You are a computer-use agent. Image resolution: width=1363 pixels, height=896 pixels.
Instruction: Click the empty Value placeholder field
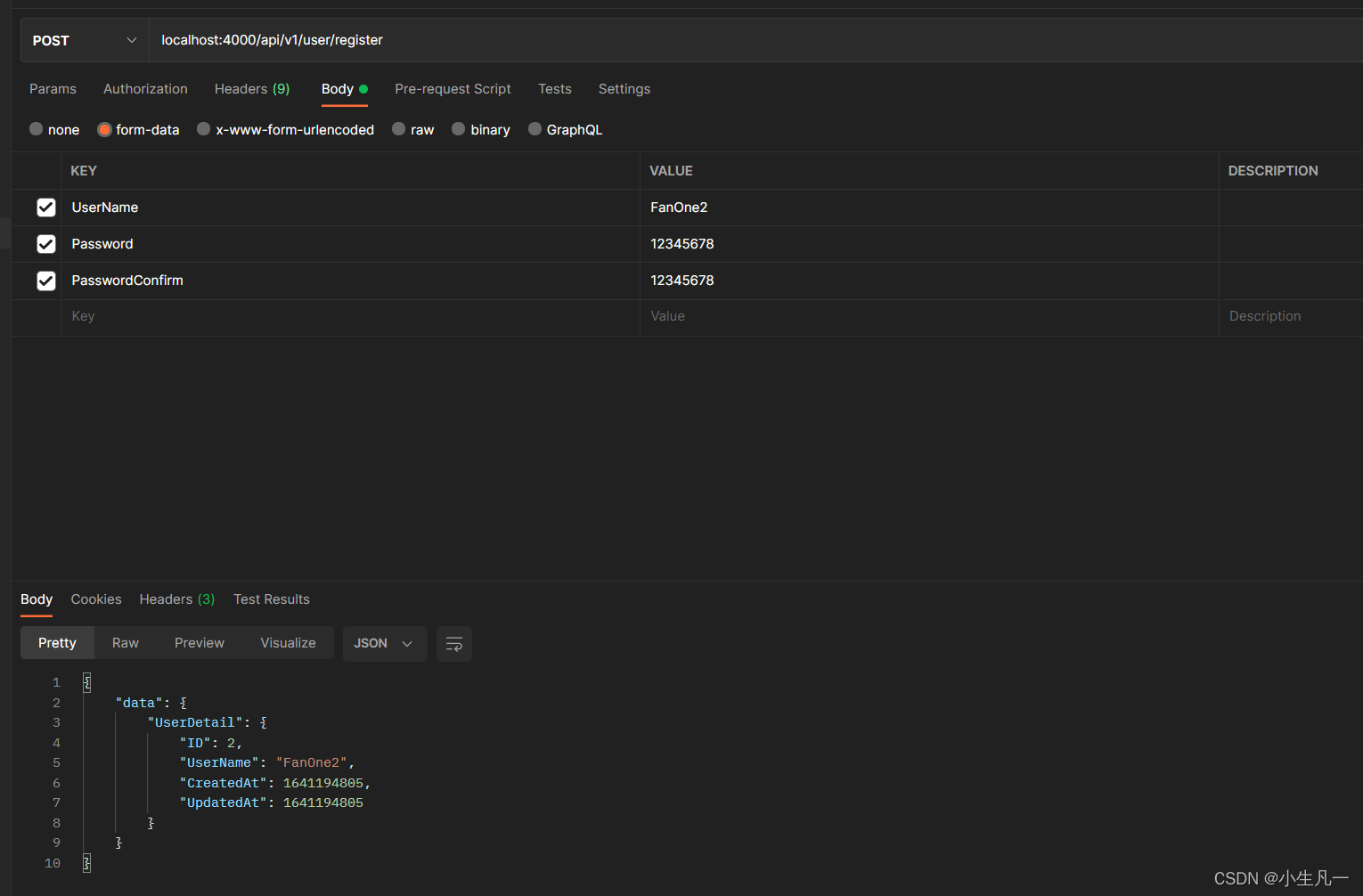(x=929, y=317)
